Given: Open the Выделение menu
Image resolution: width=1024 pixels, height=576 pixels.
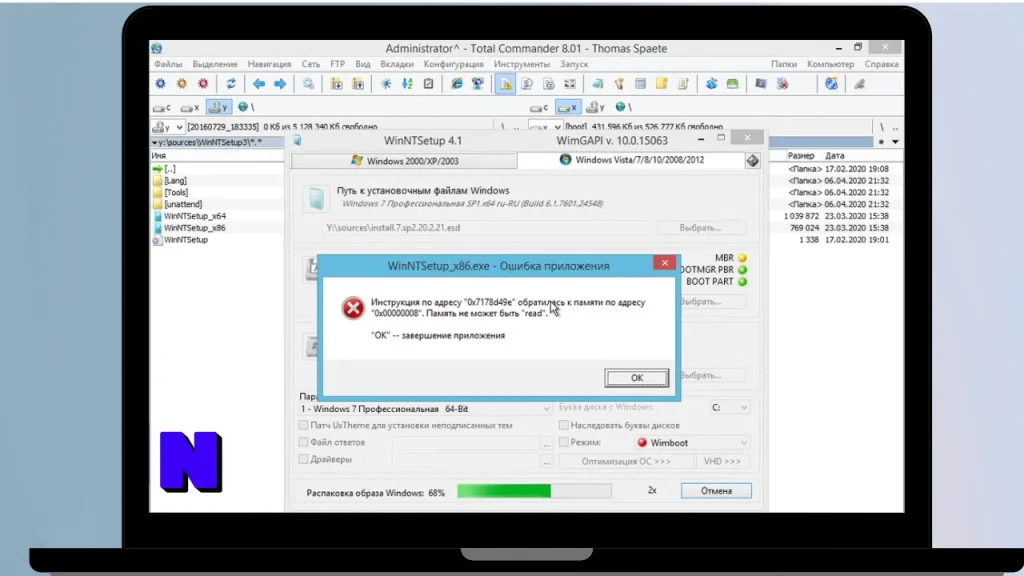Looking at the screenshot, I should tap(215, 64).
